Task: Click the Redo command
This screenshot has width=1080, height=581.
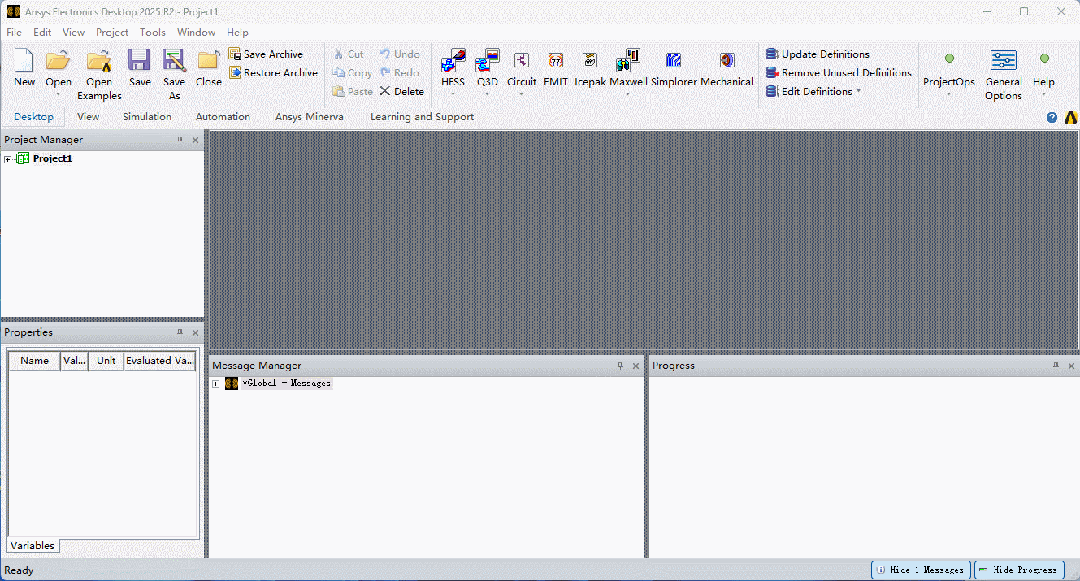Action: click(x=399, y=72)
